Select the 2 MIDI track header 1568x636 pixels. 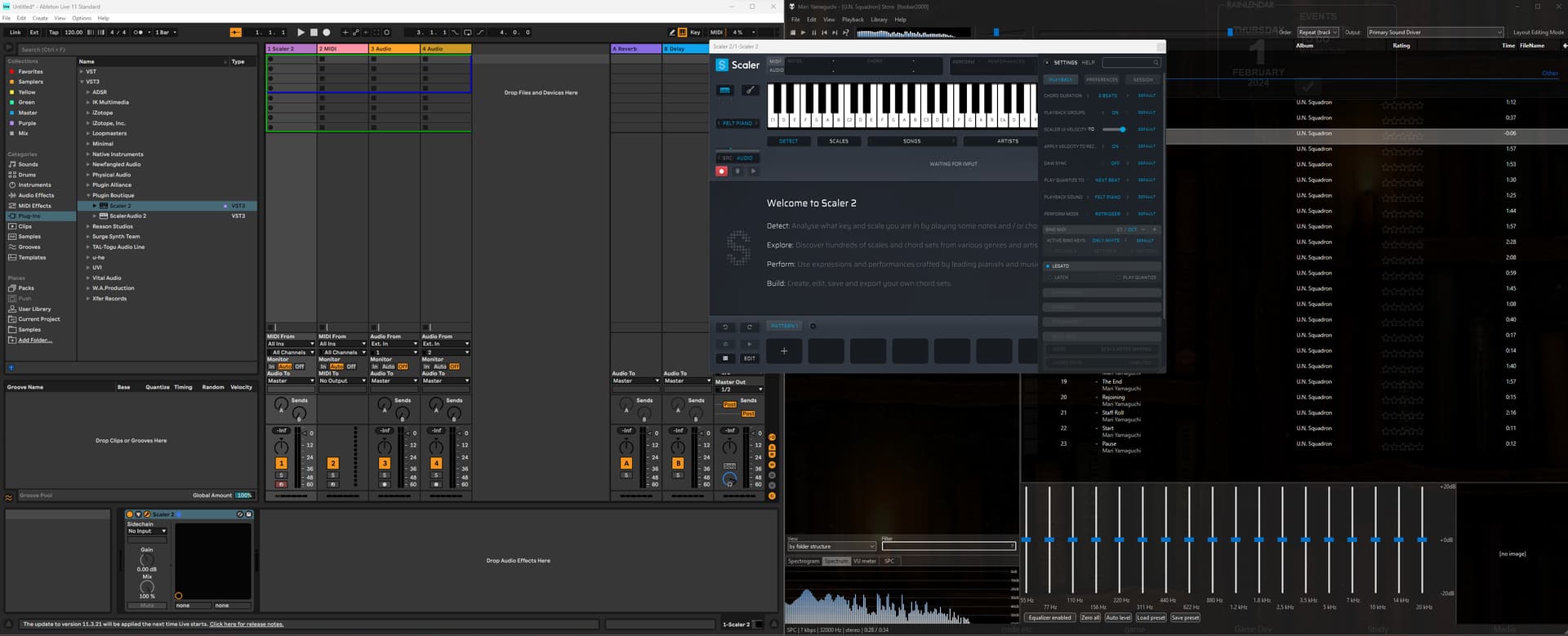pyautogui.click(x=343, y=49)
